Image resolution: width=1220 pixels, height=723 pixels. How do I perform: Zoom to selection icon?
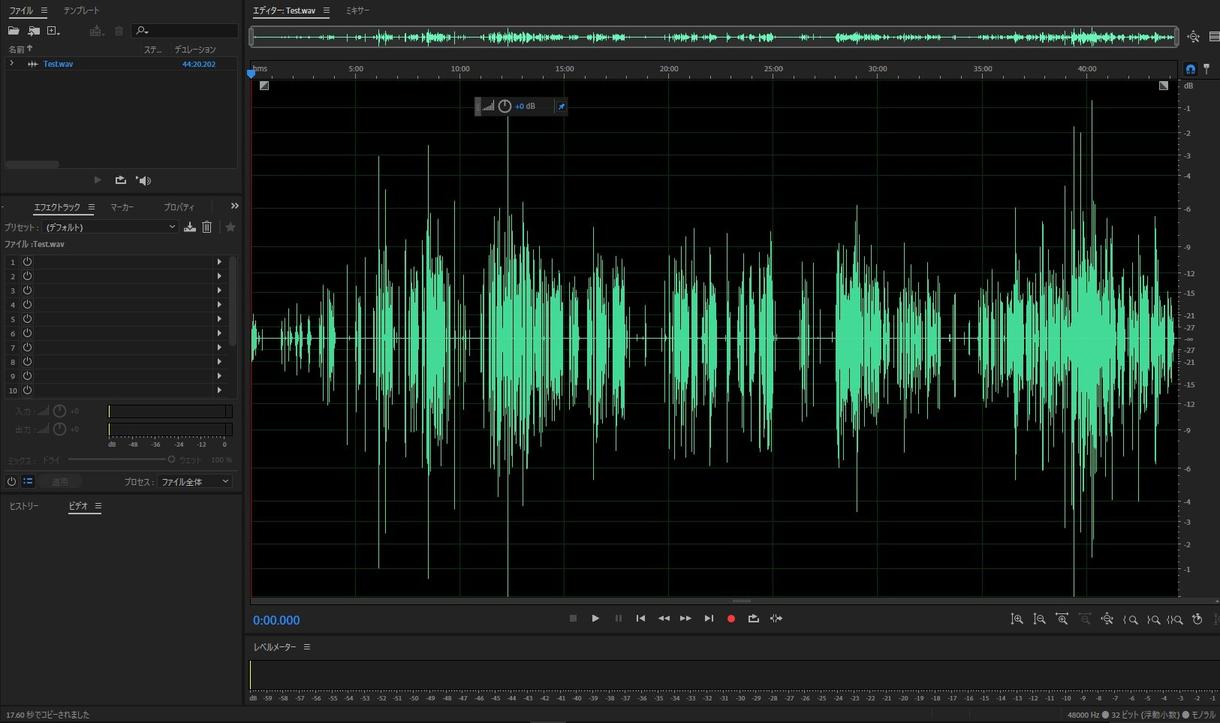[1176, 619]
